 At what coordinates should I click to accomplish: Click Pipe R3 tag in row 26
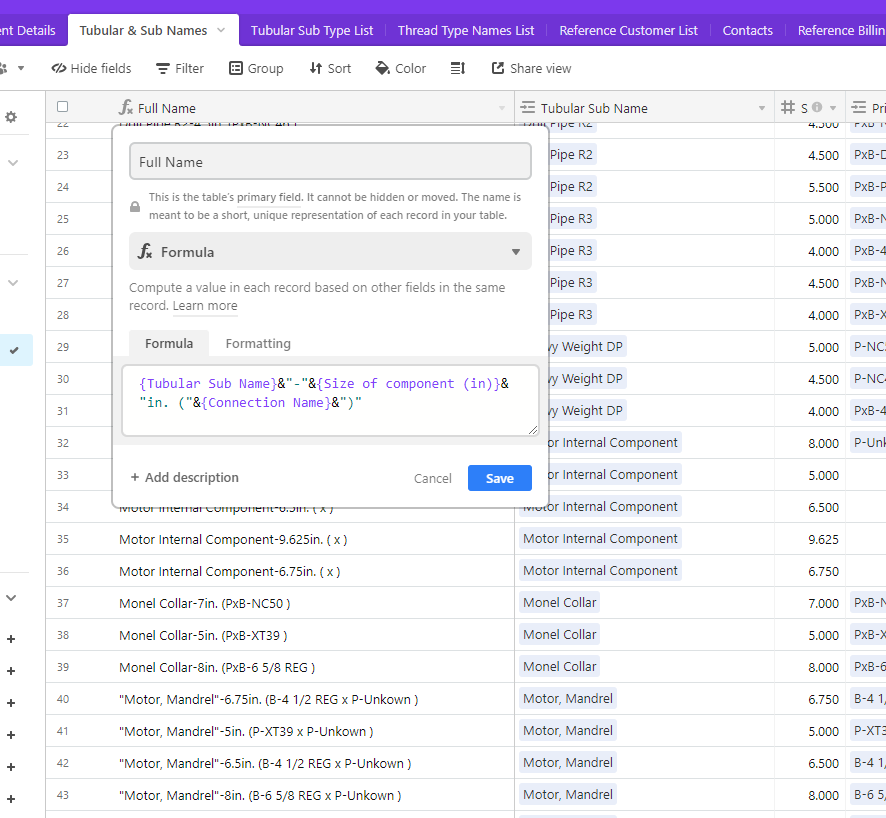pos(571,250)
